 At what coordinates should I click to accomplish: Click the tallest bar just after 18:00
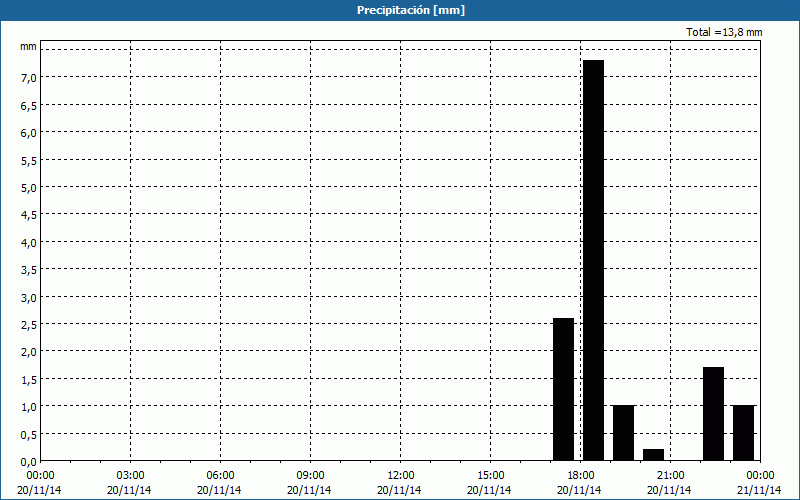coord(593,260)
